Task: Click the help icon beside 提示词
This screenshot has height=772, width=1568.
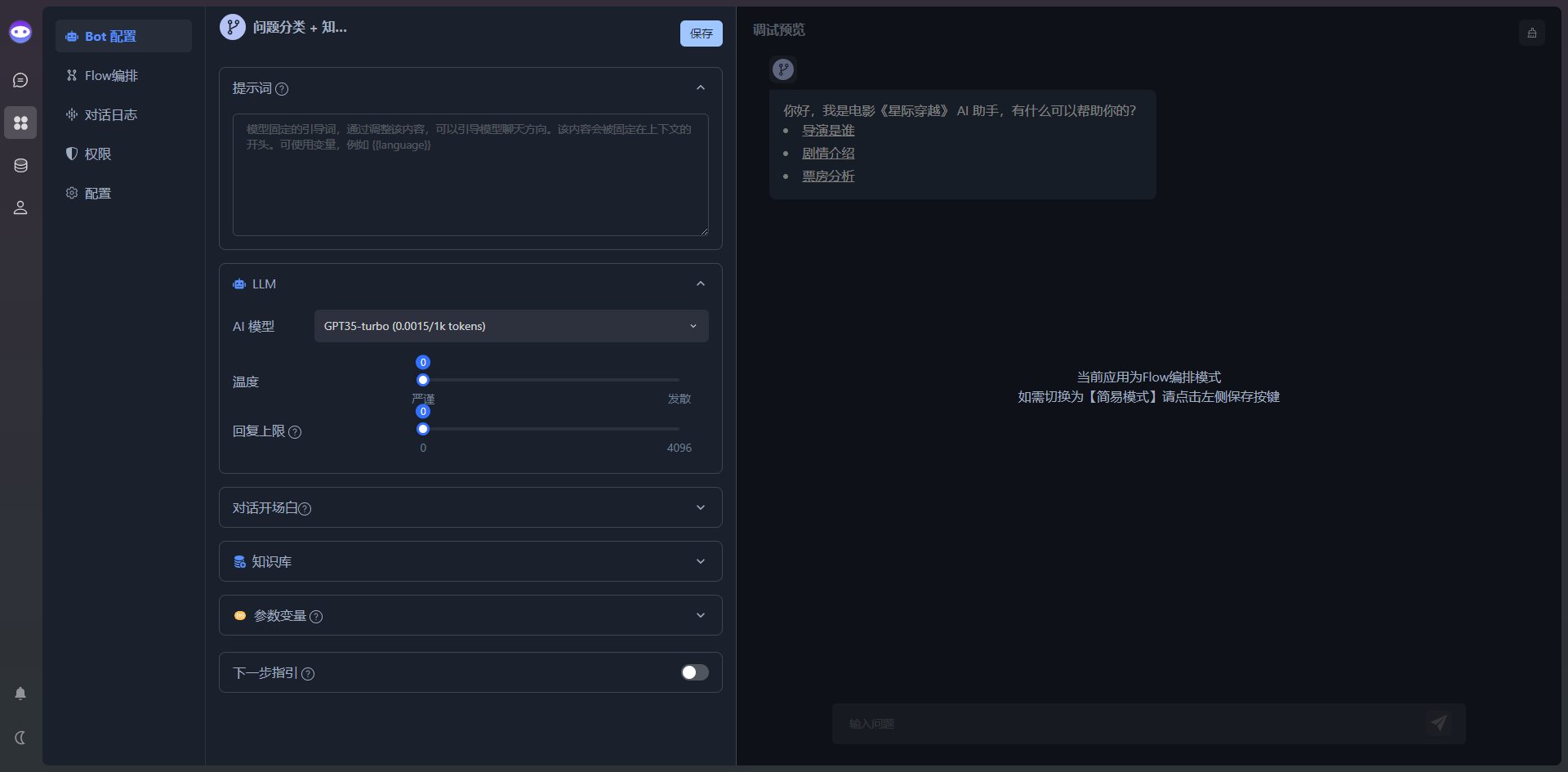Action: tap(282, 89)
